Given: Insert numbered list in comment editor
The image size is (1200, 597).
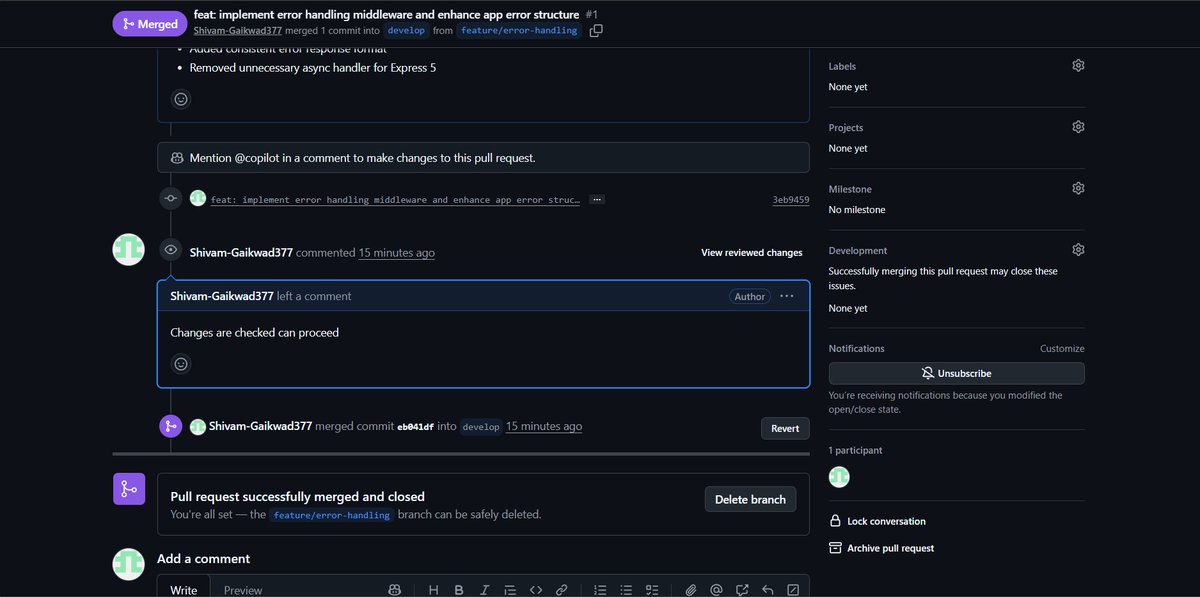Looking at the screenshot, I should (601, 590).
